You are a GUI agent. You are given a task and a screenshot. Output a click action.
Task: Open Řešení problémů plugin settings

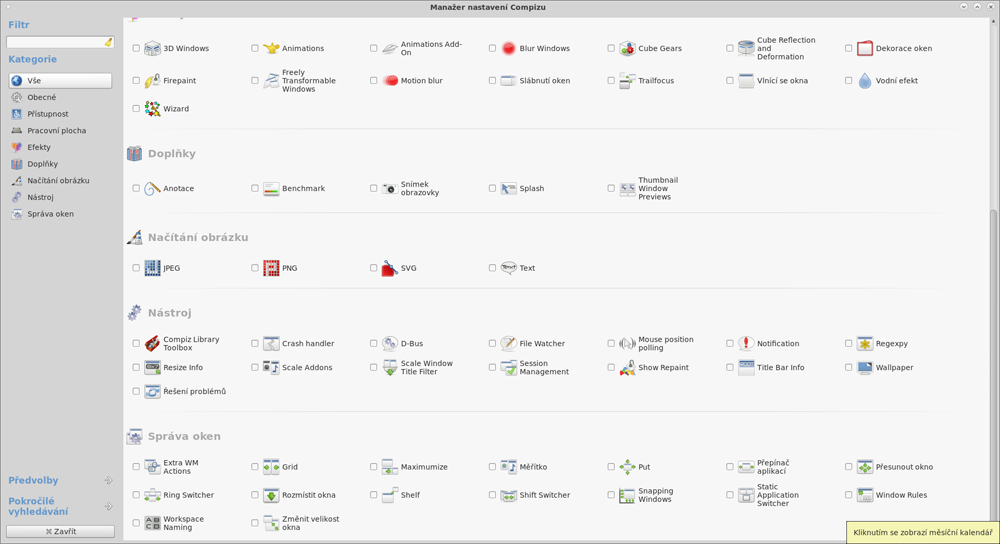click(194, 392)
